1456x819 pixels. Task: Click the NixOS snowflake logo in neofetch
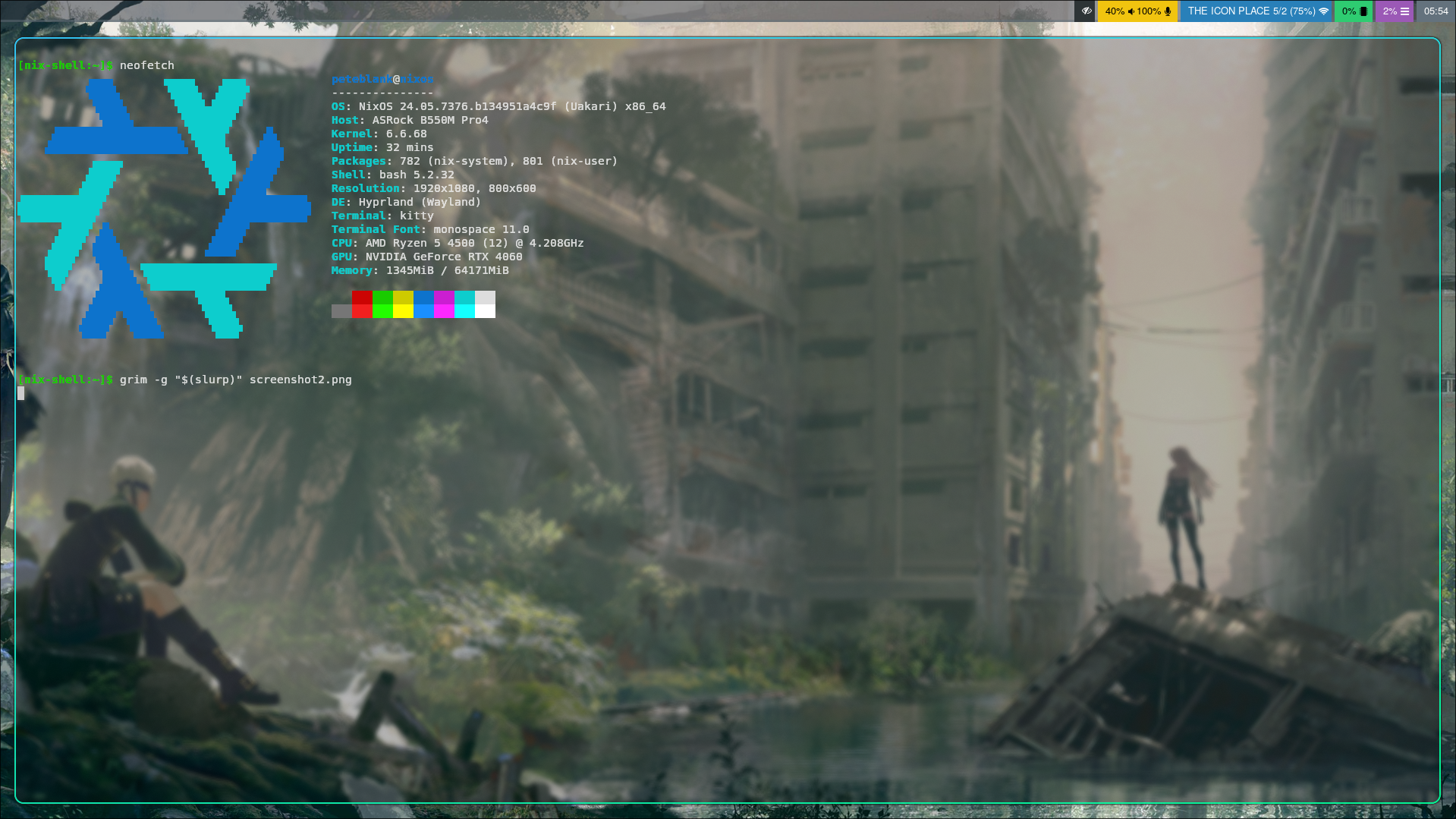(164, 209)
